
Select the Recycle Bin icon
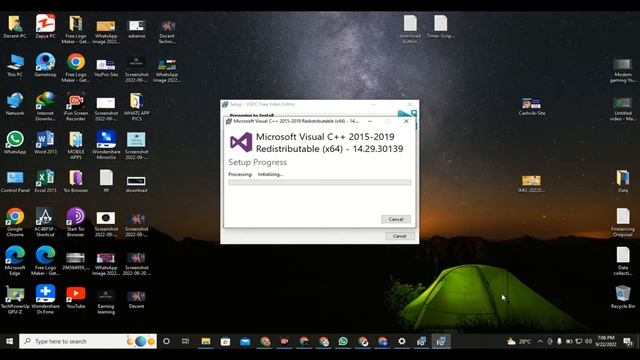tap(623, 297)
